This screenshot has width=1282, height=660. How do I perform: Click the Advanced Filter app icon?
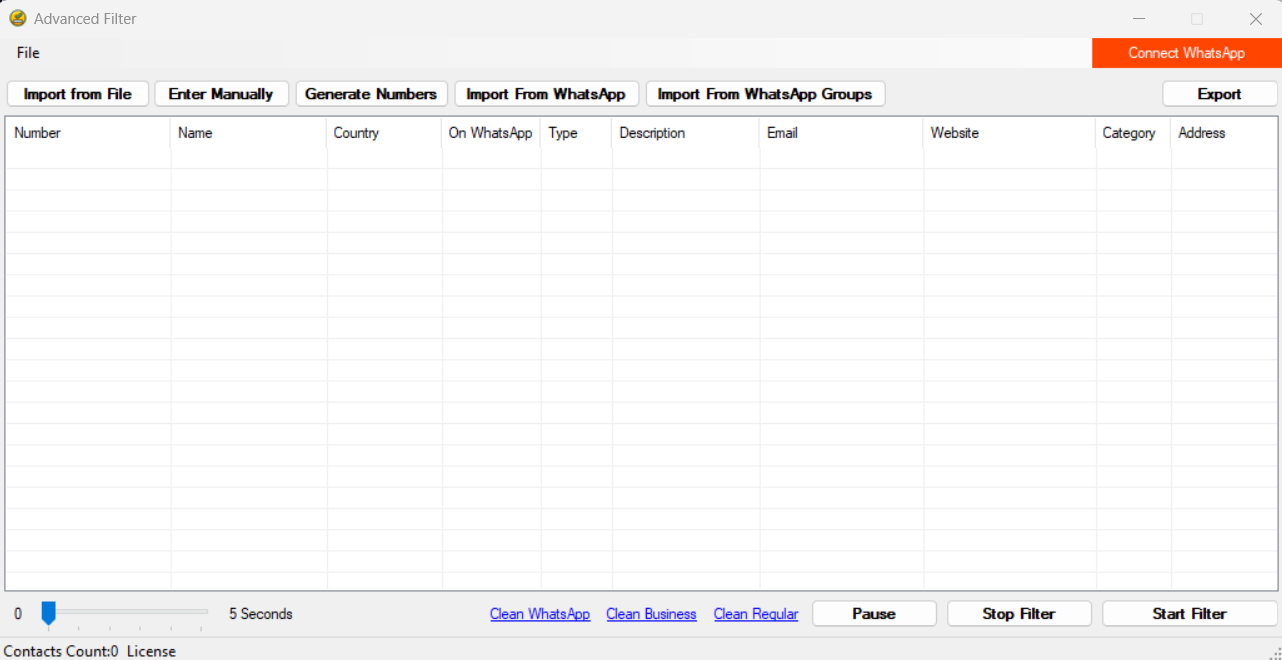17,18
